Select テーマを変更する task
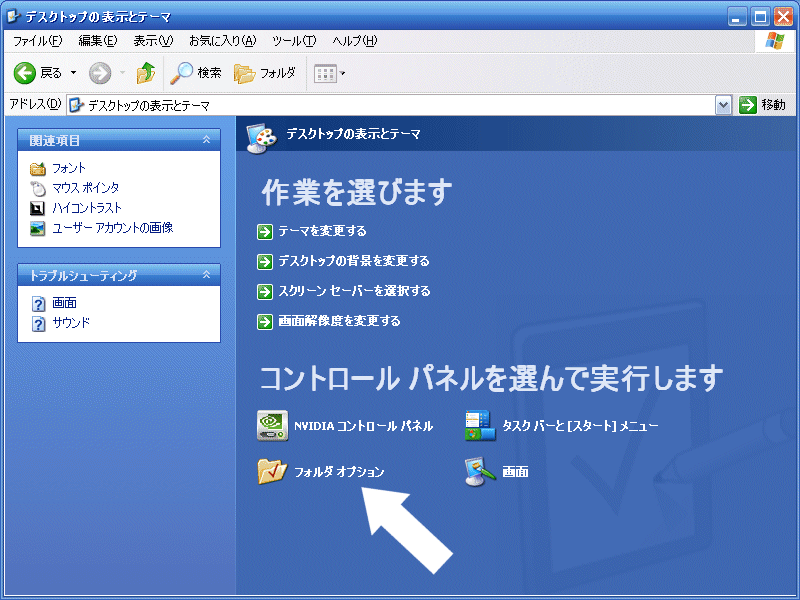 [x=322, y=231]
